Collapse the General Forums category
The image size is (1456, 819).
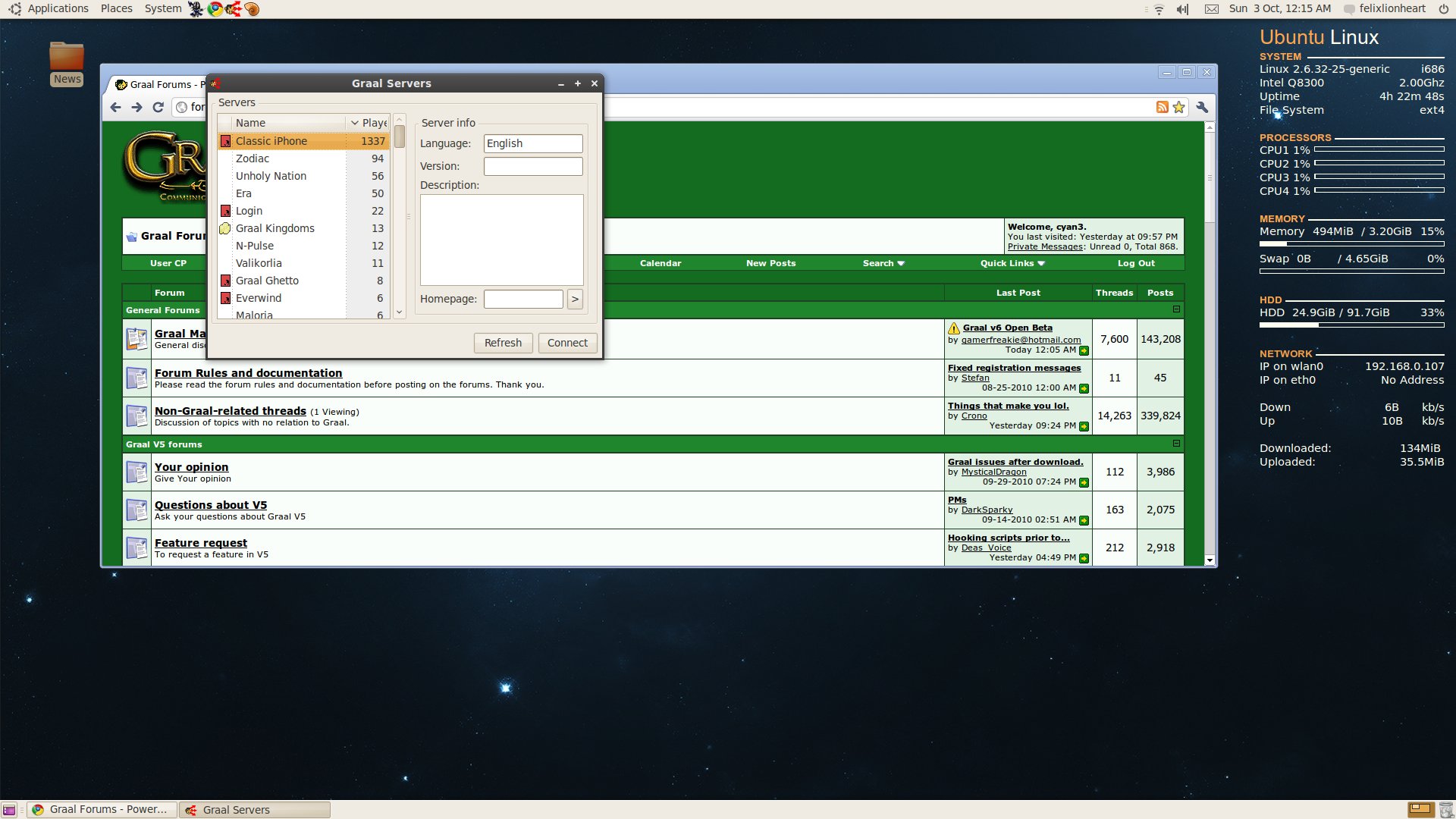[1176, 309]
